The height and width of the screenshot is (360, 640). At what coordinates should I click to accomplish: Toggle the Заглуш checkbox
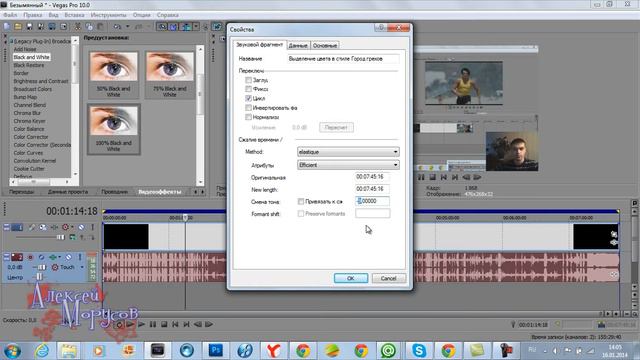coord(248,80)
